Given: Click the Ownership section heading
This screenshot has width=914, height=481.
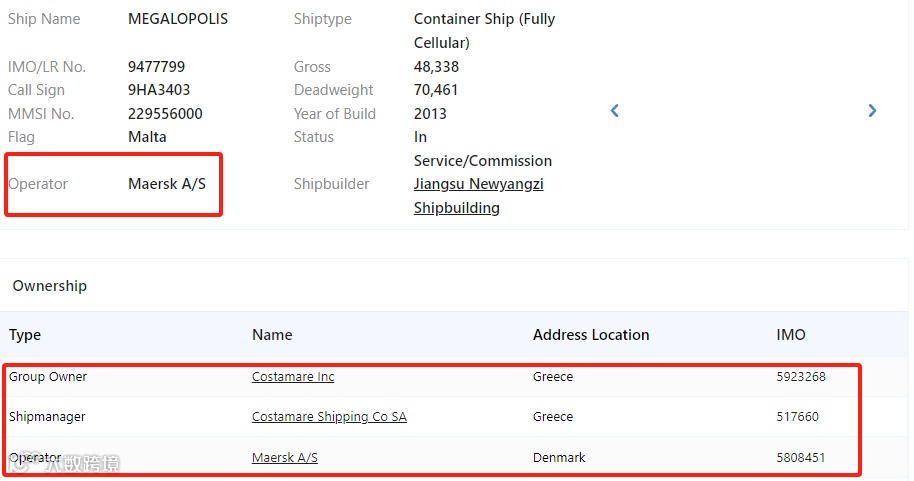Looking at the screenshot, I should point(50,286).
